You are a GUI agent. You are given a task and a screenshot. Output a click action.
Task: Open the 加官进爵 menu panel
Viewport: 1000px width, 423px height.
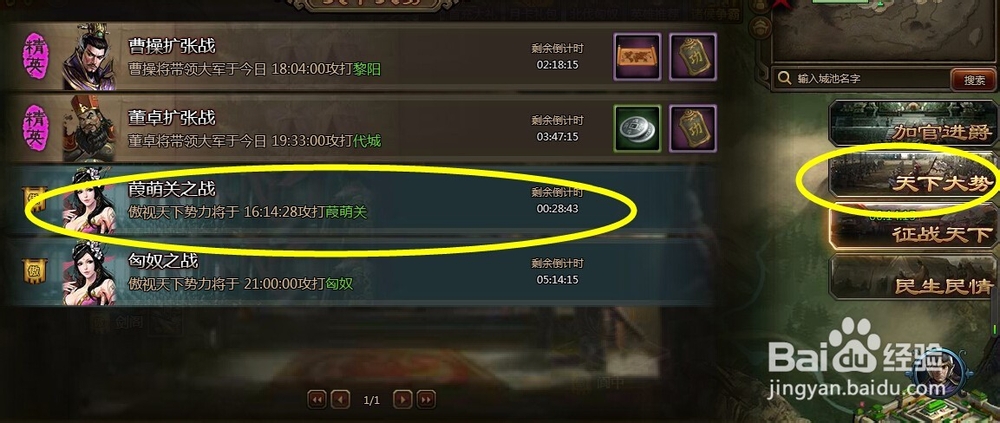[913, 122]
